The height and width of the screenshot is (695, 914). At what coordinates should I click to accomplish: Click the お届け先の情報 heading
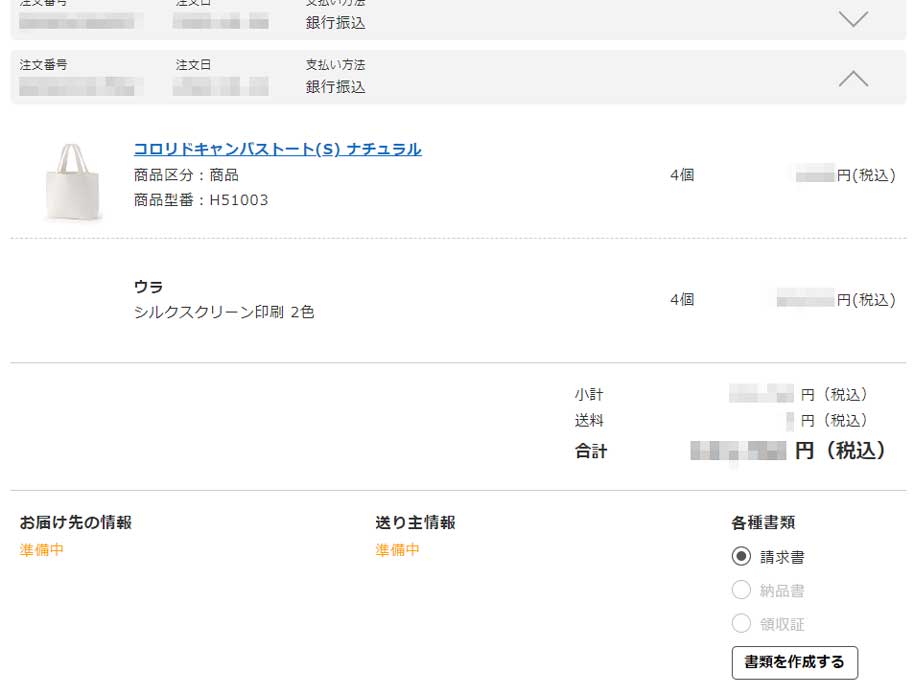tap(76, 522)
